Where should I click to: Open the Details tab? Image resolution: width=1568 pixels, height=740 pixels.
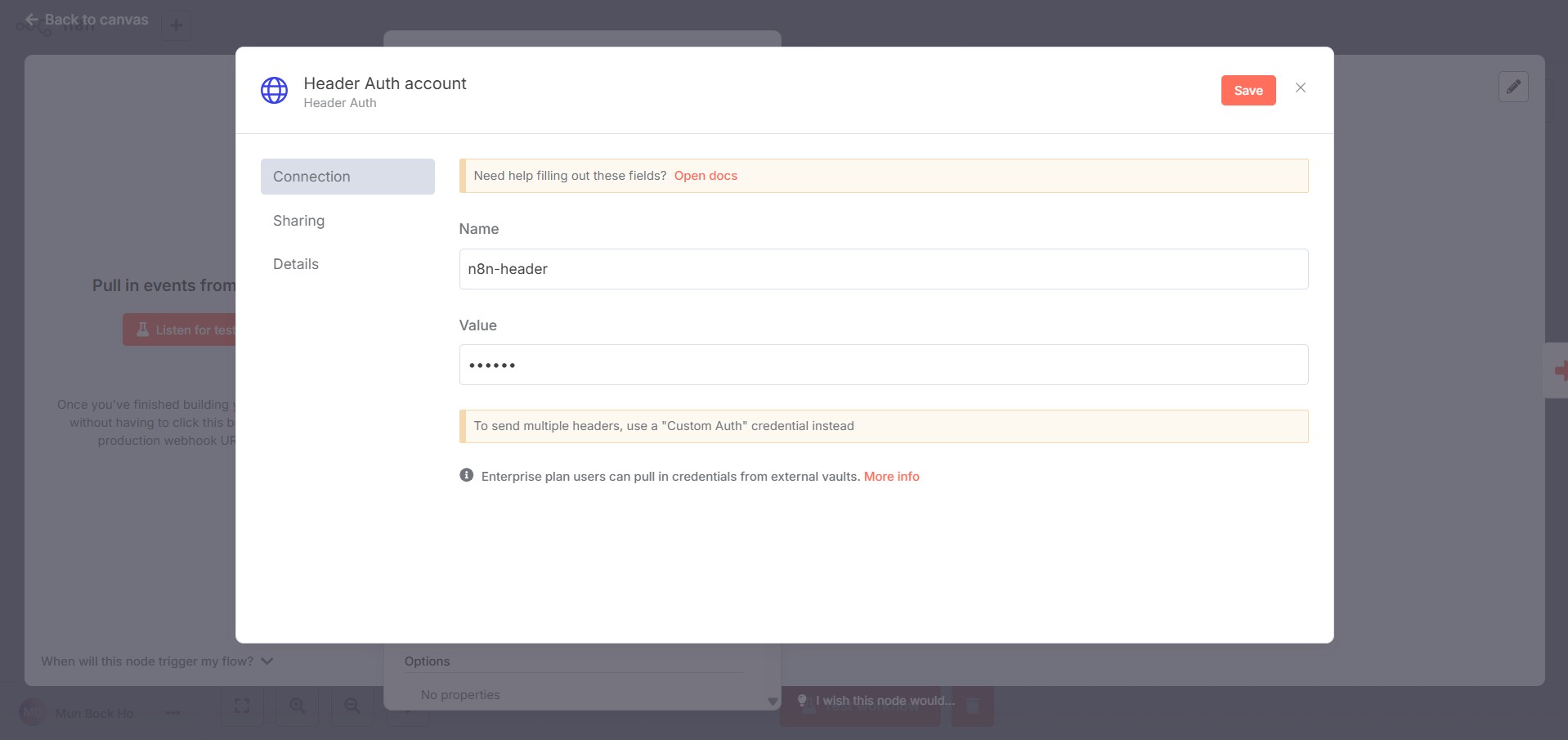coord(296,264)
